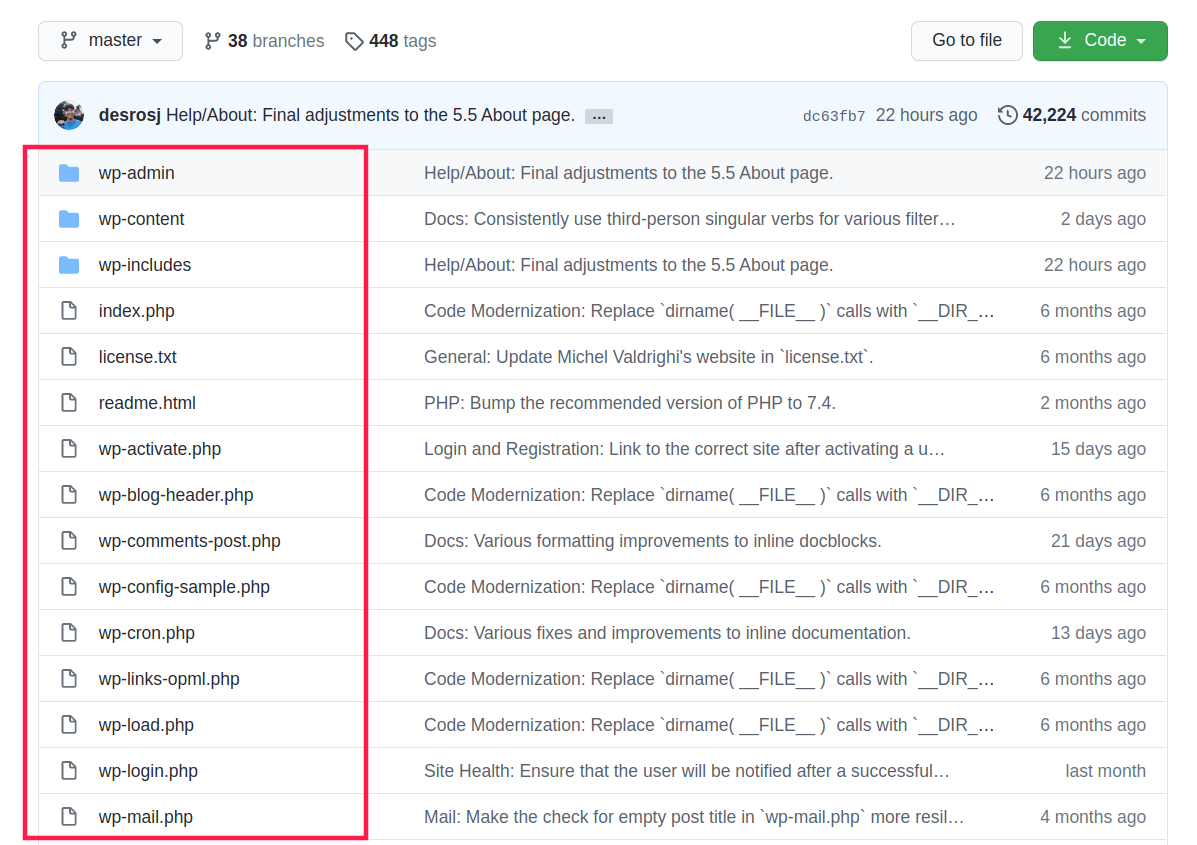Image resolution: width=1197 pixels, height=845 pixels.
Task: Open the index.php file
Action: (137, 311)
